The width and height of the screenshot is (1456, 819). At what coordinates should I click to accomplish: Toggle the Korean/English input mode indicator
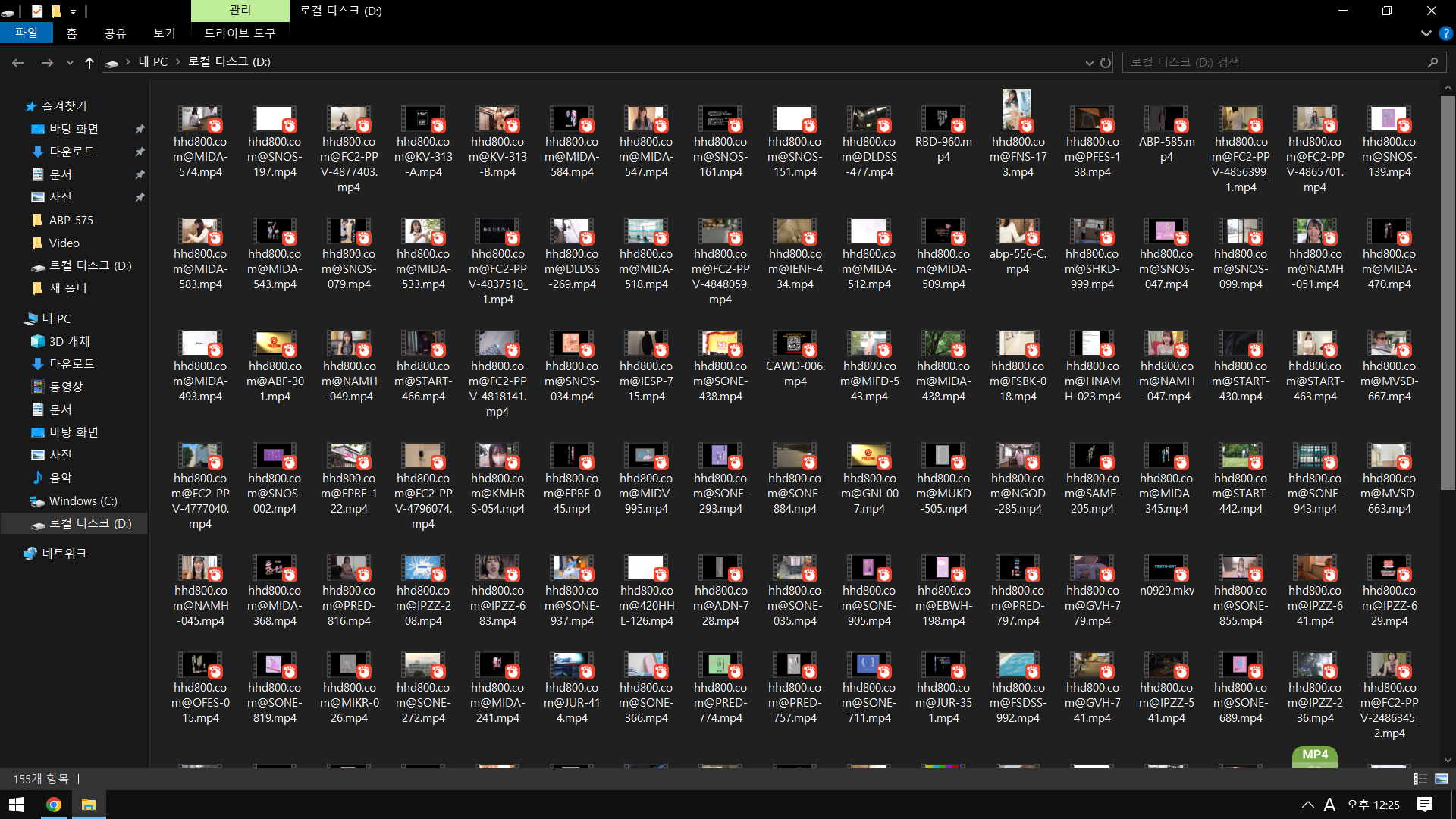tap(1329, 805)
